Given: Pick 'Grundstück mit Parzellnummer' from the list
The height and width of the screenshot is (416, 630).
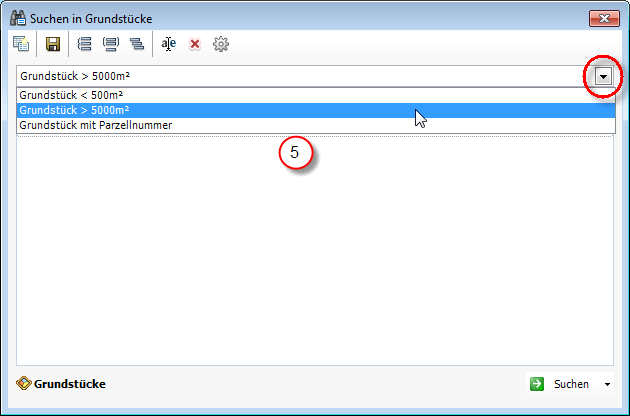Looking at the screenshot, I should (96, 125).
